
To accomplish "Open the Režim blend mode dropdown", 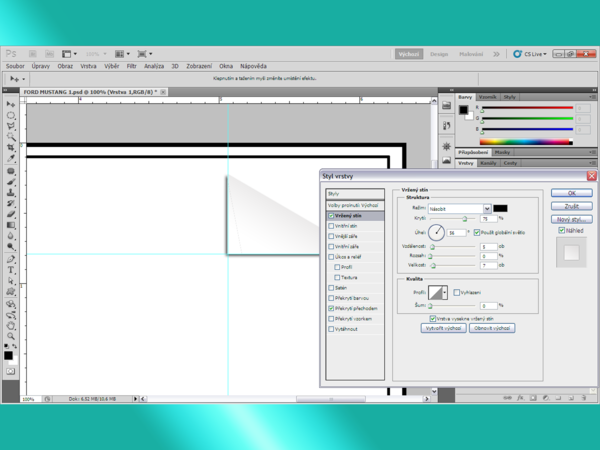I will coord(460,208).
